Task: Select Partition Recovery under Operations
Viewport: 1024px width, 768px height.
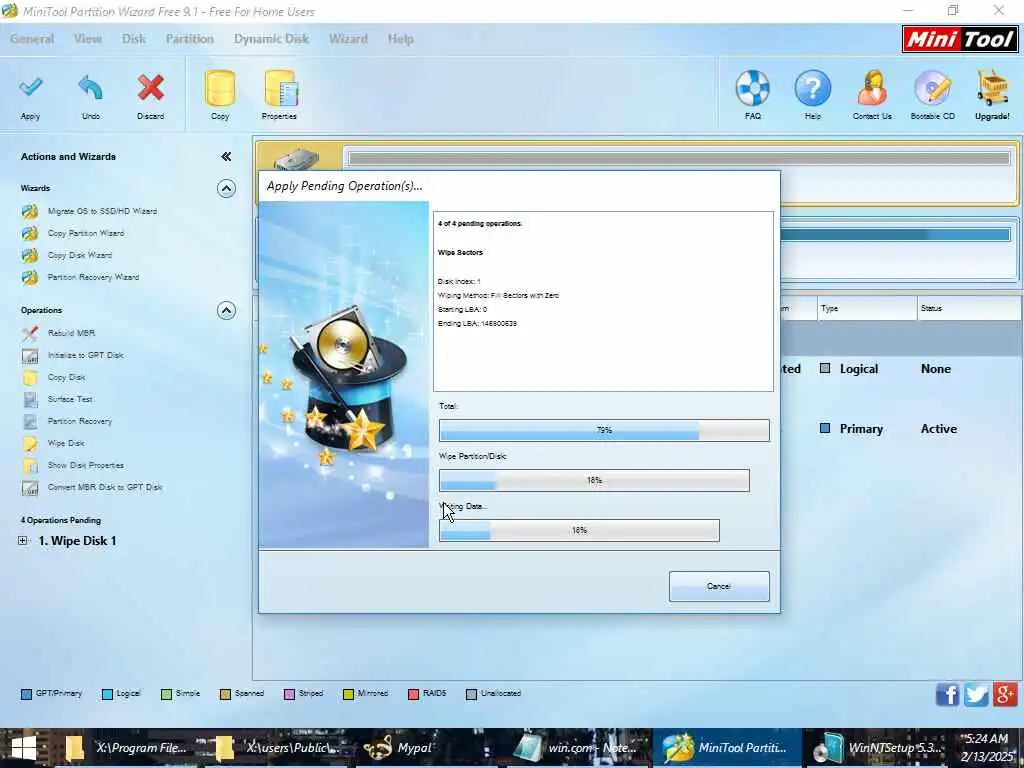Action: tap(80, 421)
